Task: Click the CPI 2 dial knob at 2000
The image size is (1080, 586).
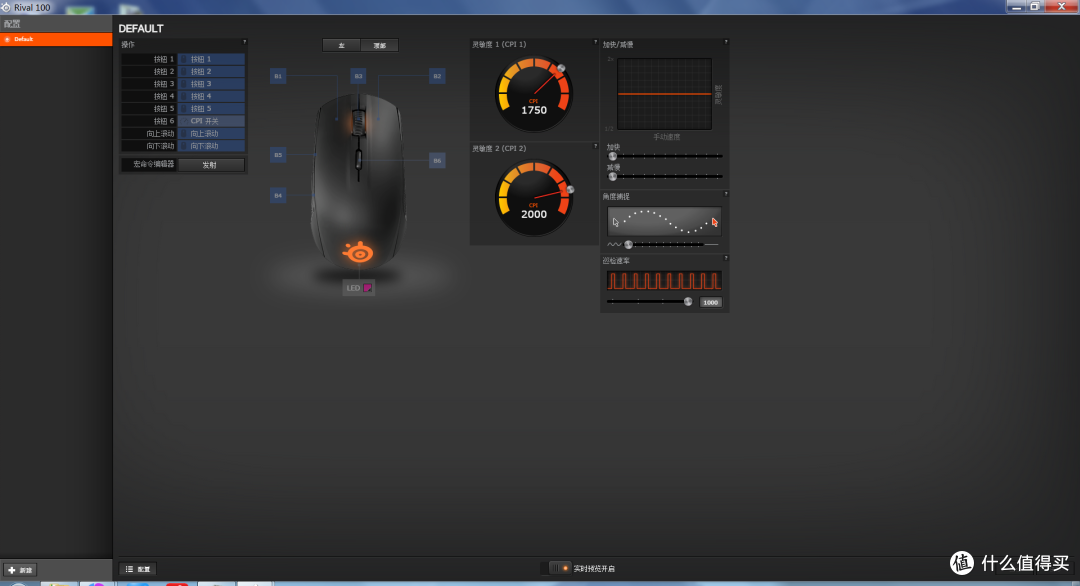Action: (x=570, y=189)
